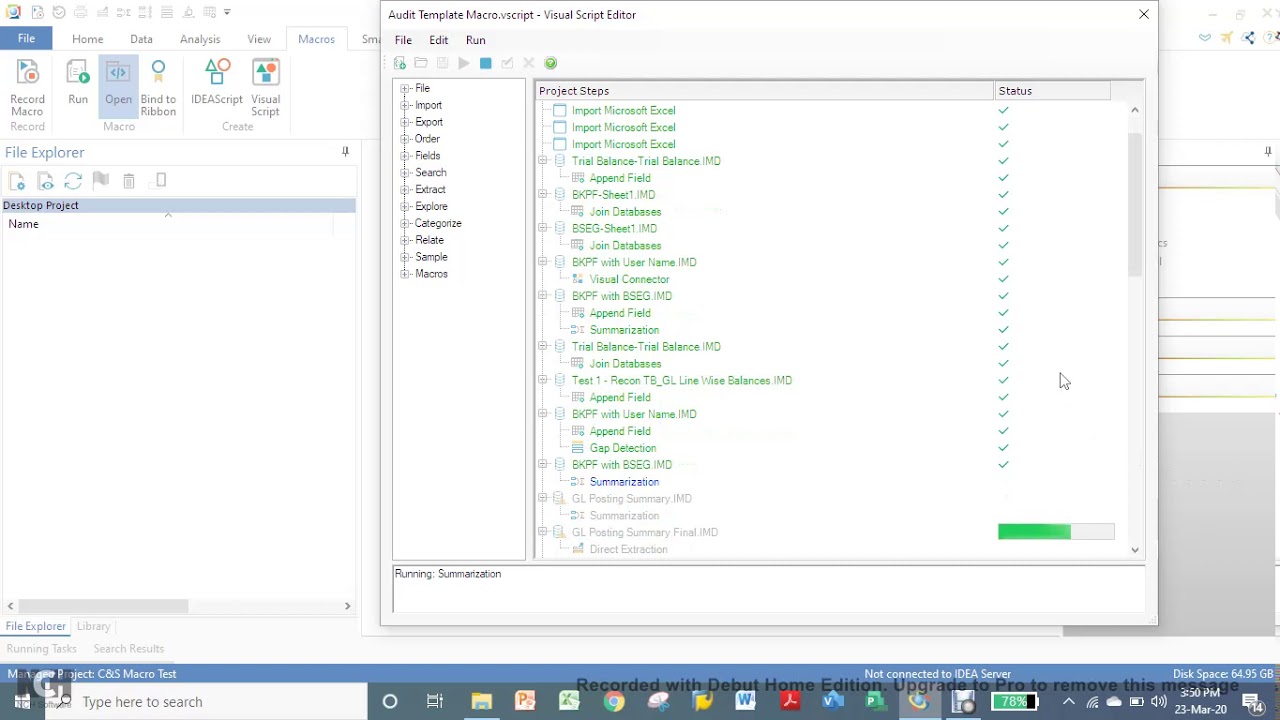The width and height of the screenshot is (1280, 720).
Task: Select the Search item in task tree
Action: pos(431,172)
